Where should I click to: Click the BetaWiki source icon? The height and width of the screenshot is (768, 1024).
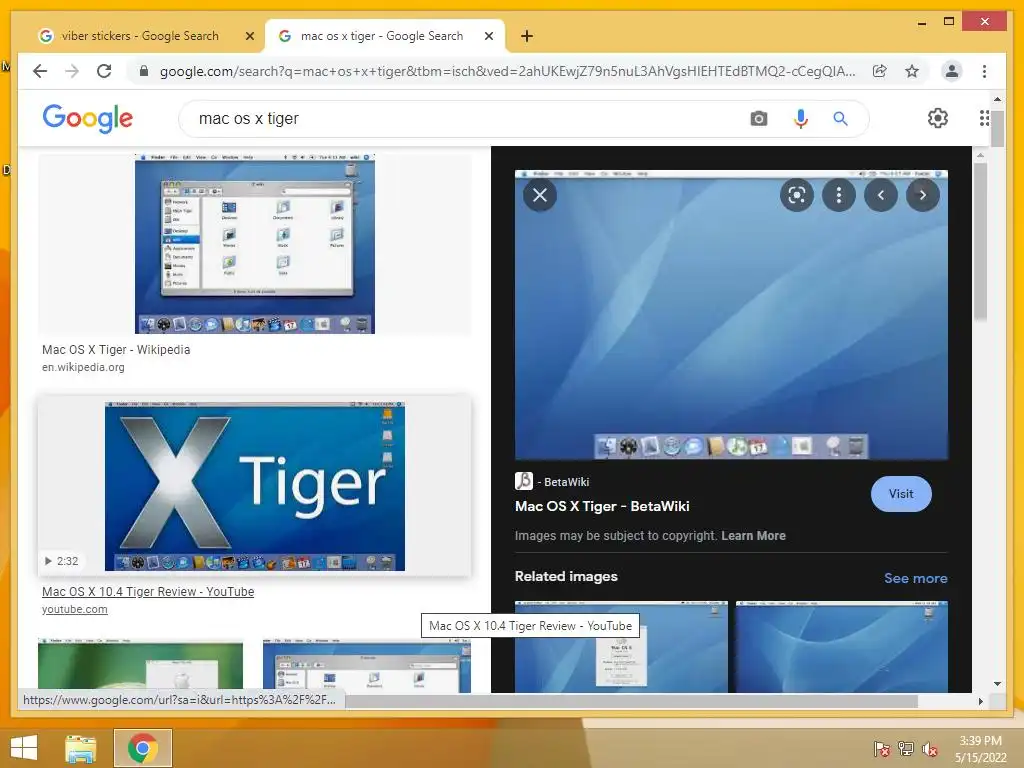pyautogui.click(x=524, y=481)
